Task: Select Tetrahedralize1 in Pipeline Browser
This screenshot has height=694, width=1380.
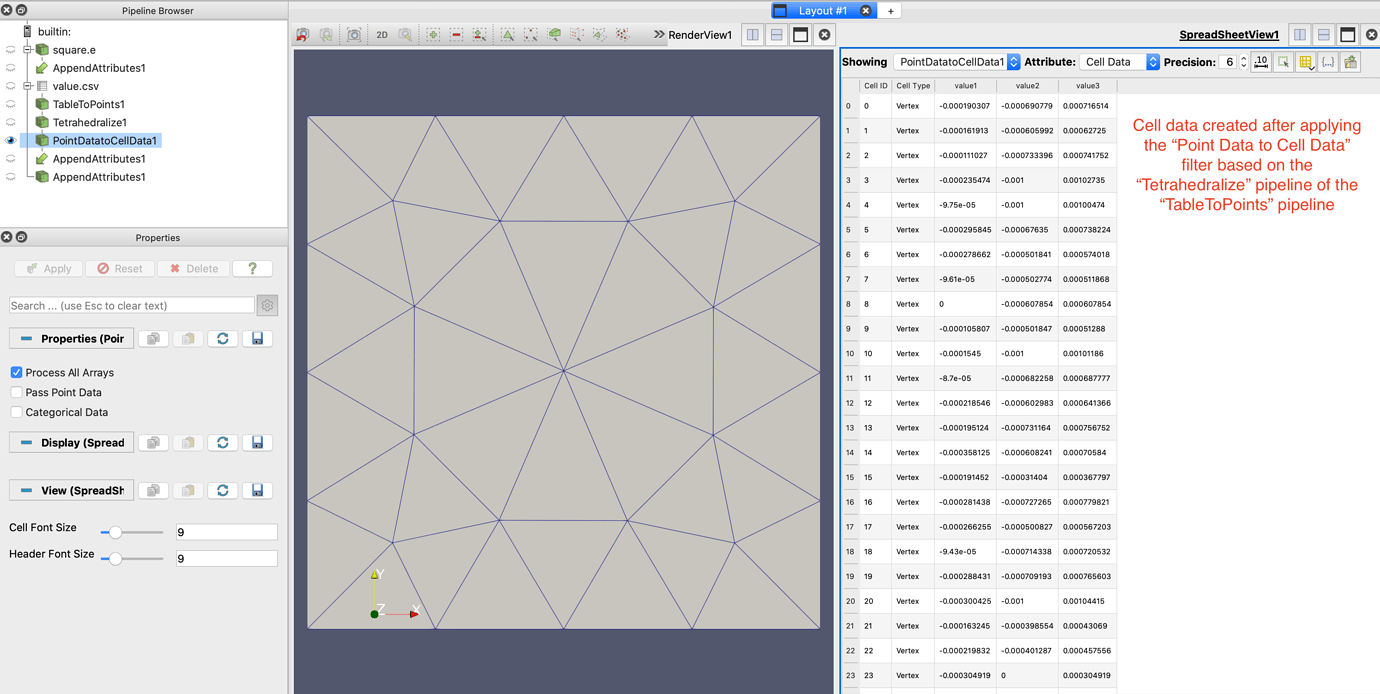Action: [89, 122]
